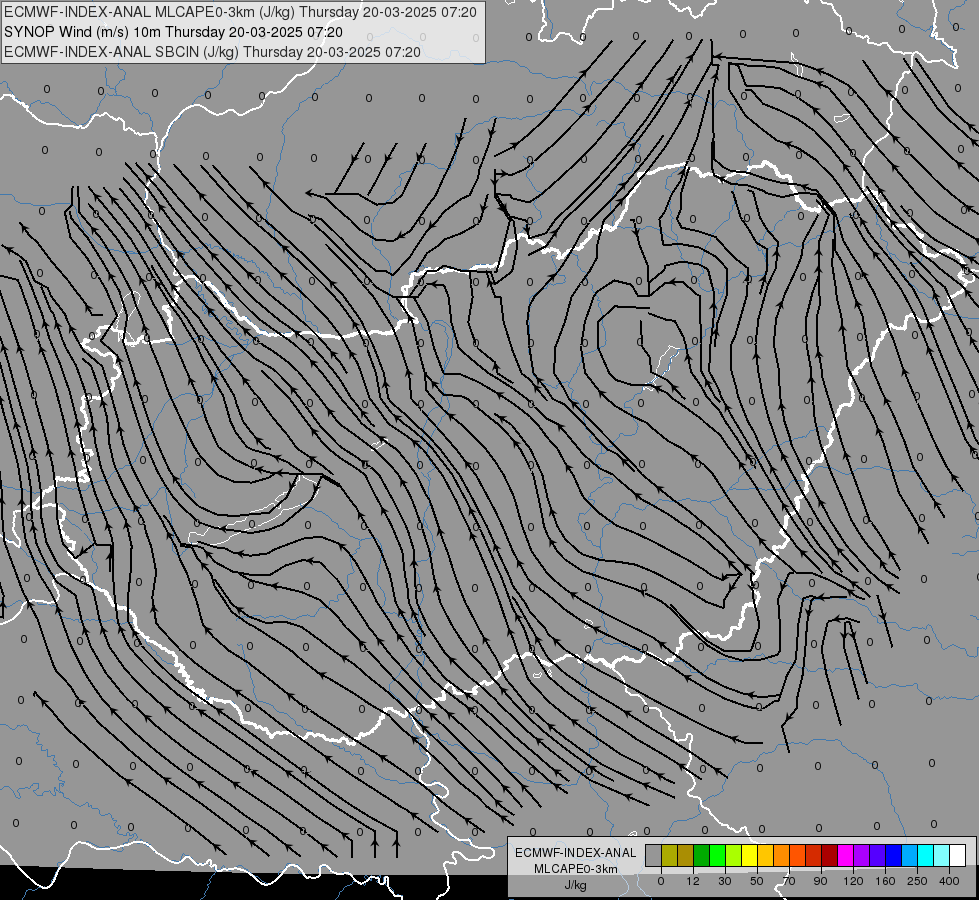Image resolution: width=979 pixels, height=900 pixels.
Task: Select the magenta legend swatch
Action: pyautogui.click(x=845, y=855)
